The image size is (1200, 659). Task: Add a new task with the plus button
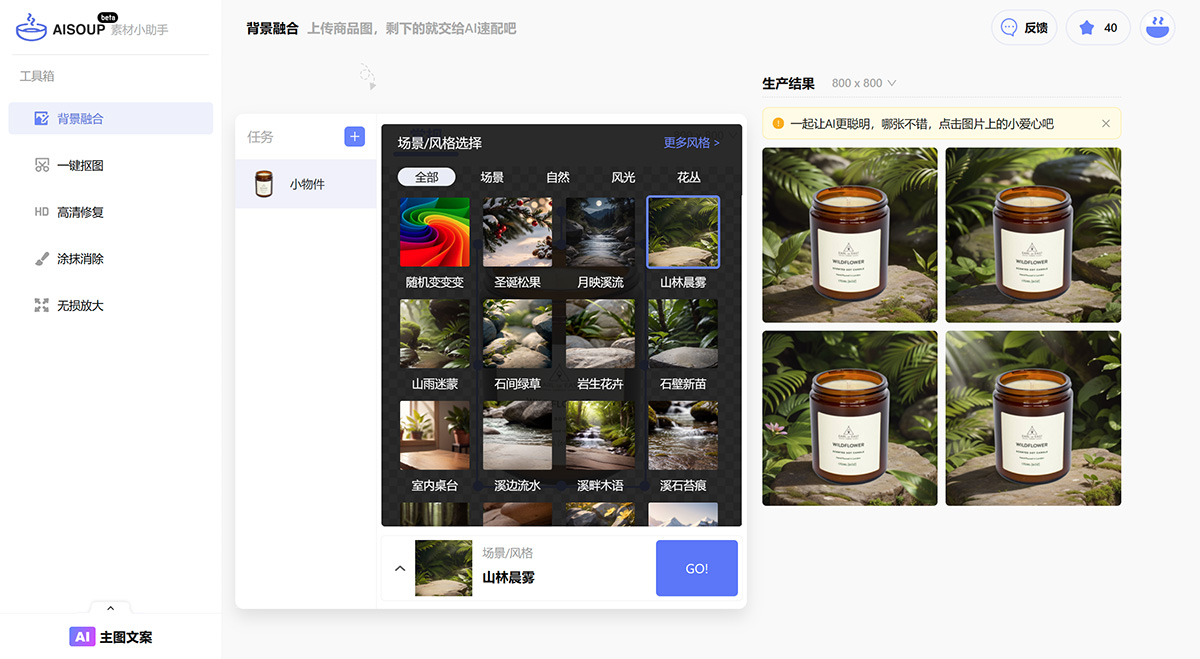(354, 136)
